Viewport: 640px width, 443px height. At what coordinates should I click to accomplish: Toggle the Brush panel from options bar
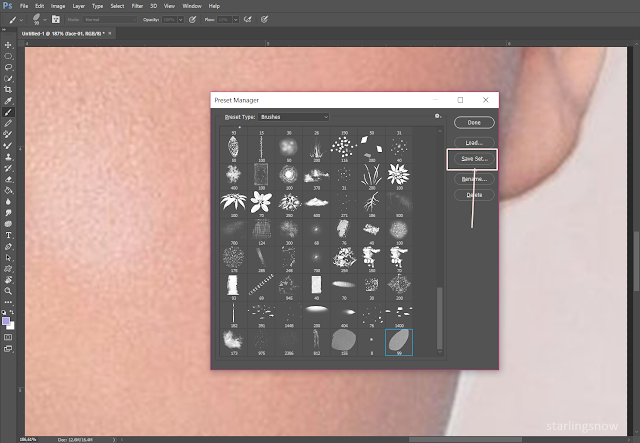[56, 19]
